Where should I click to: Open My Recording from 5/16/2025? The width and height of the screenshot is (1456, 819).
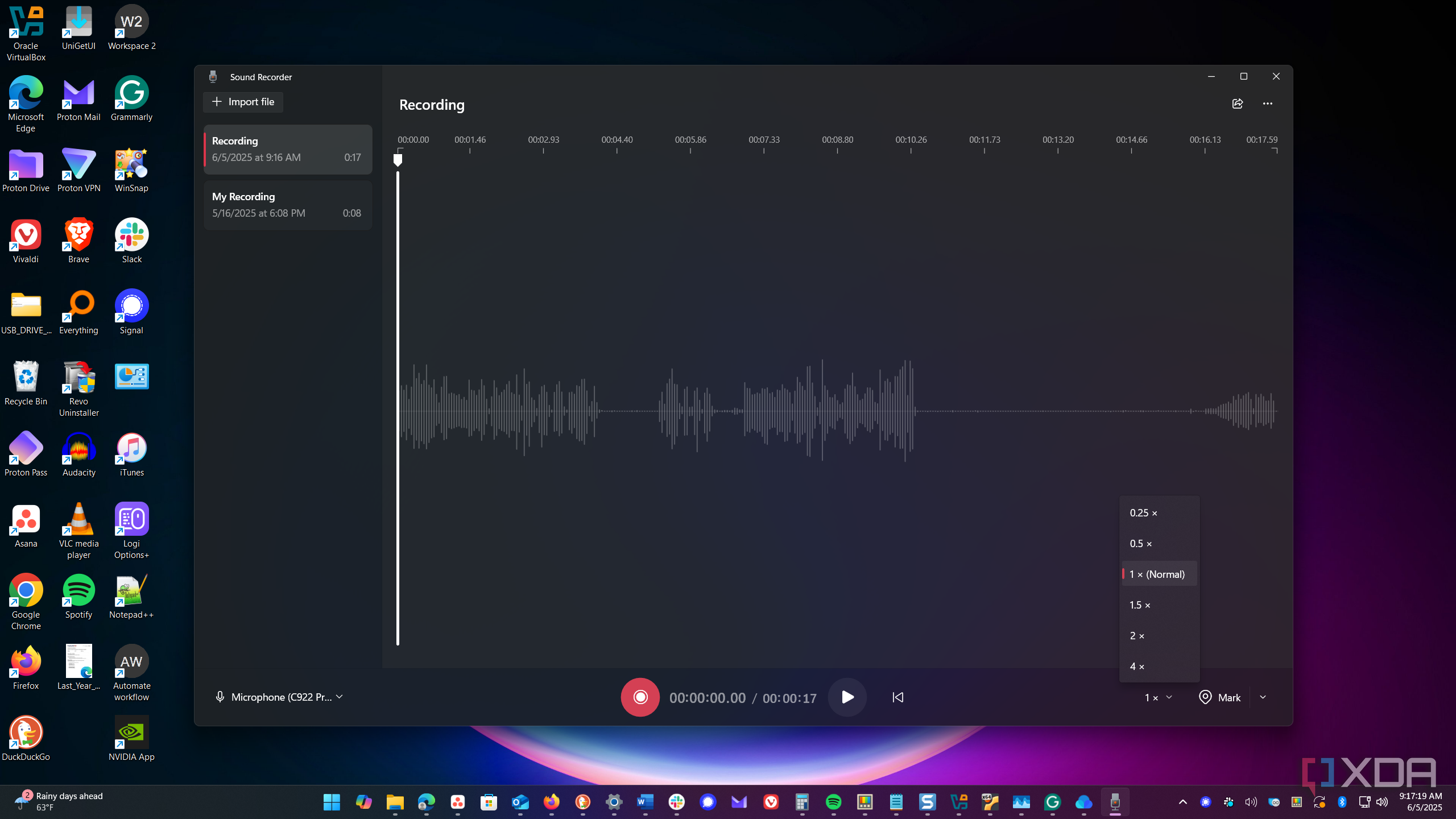click(288, 205)
